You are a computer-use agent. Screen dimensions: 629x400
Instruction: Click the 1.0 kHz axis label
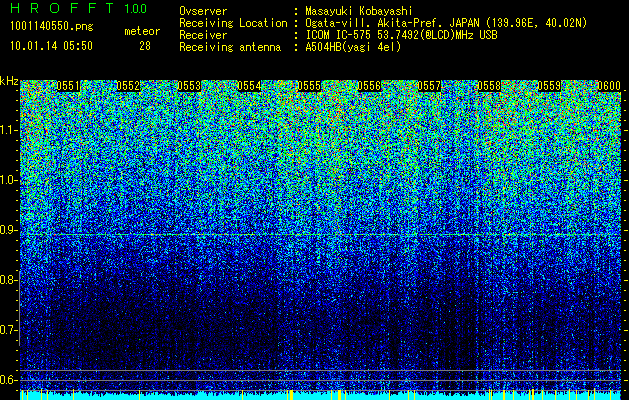[x=8, y=180]
